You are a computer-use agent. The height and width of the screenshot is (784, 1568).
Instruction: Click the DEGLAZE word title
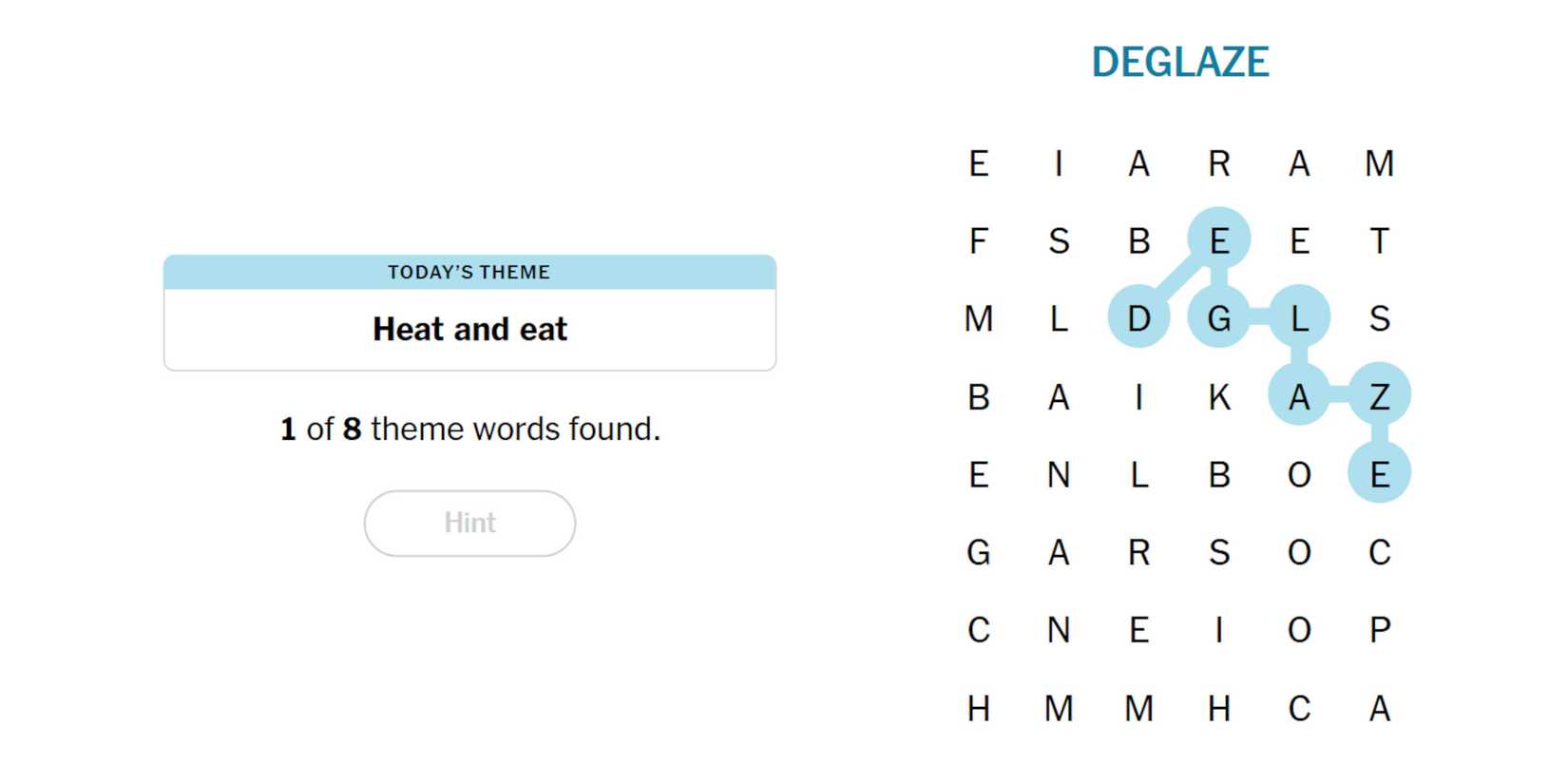coord(1179,63)
